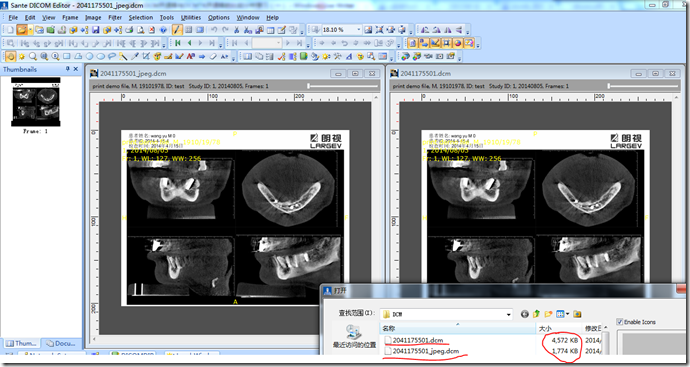Select the Eraser tool
Image resolution: width=690 pixels, height=367 pixels.
[213, 57]
